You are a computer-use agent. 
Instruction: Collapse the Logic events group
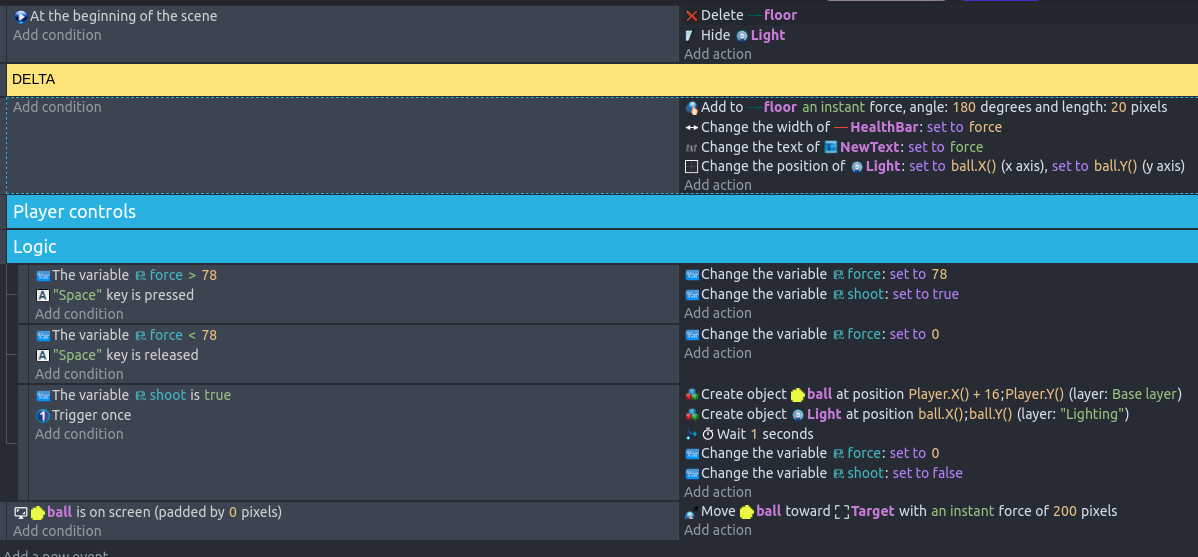pyautogui.click(x=35, y=247)
